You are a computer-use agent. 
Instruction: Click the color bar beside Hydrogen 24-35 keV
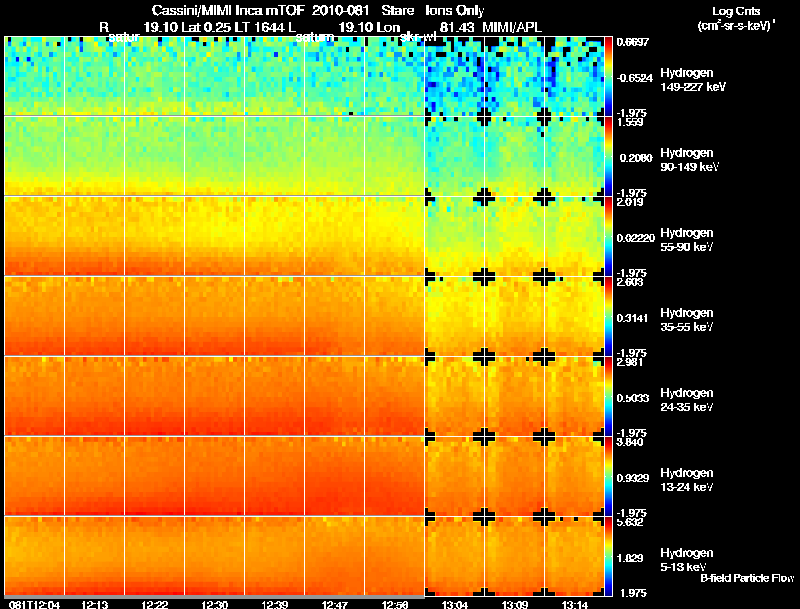[608, 396]
